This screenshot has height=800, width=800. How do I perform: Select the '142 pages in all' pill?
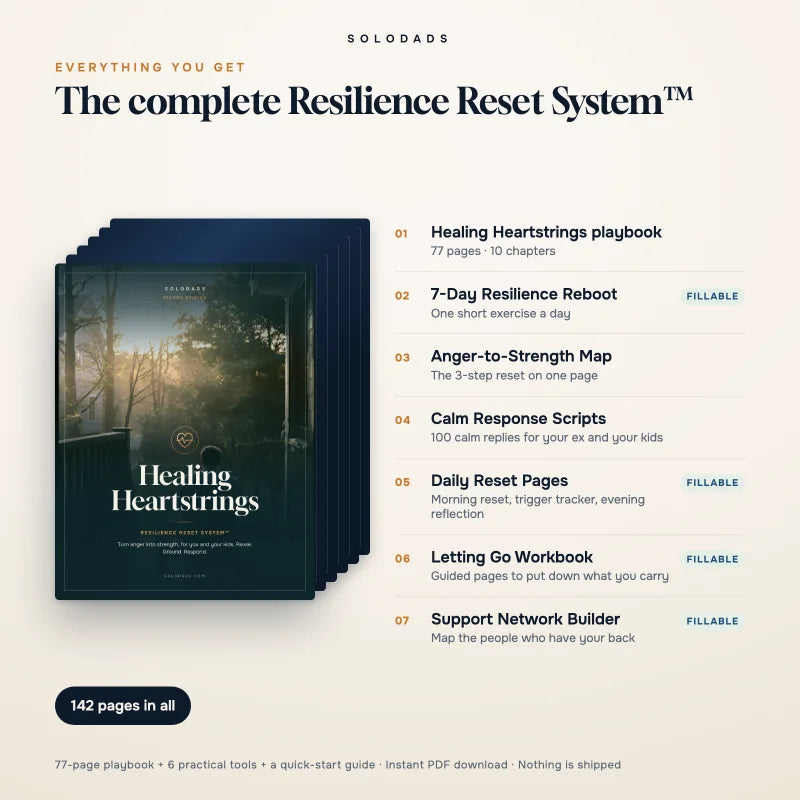pos(123,706)
